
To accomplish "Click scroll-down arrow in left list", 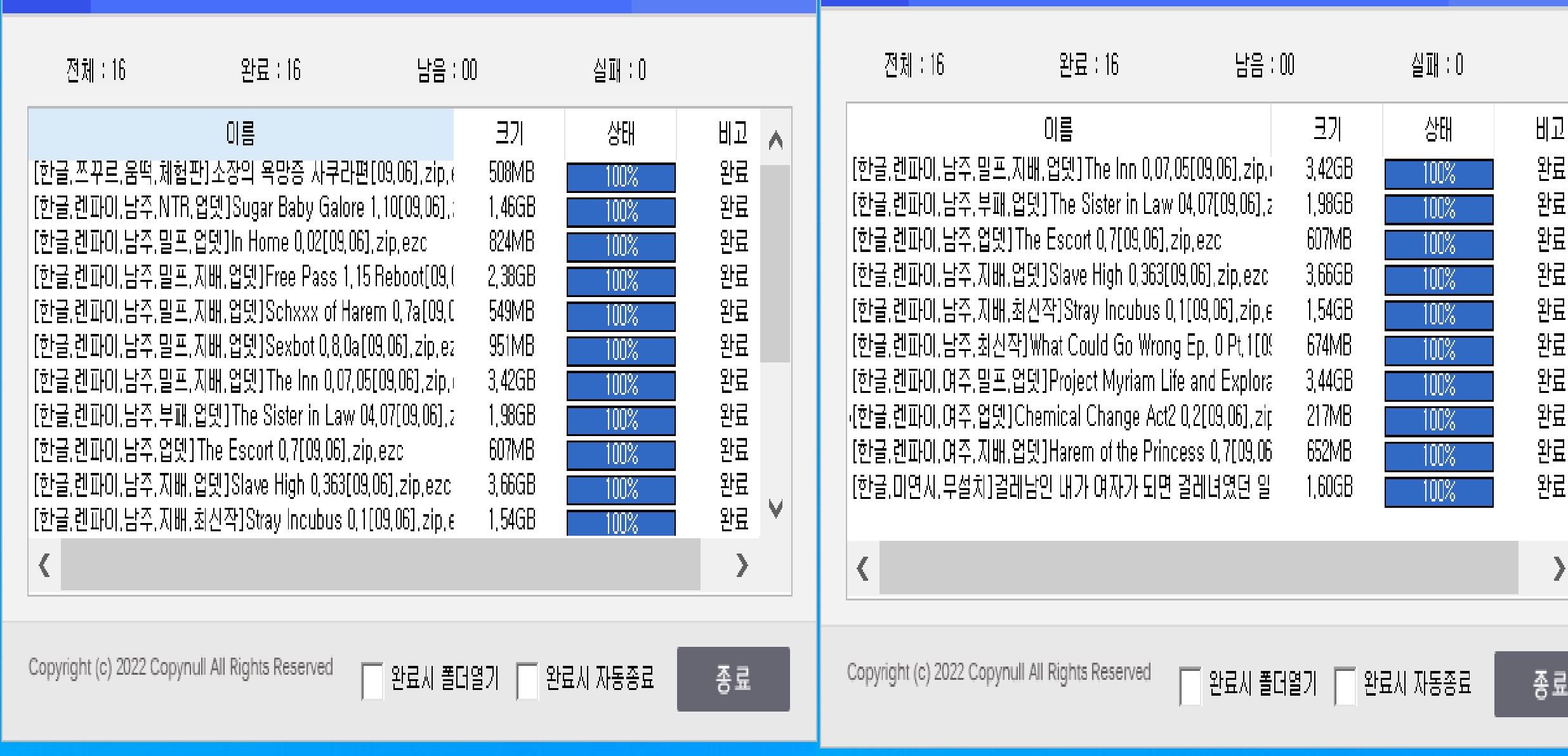I will 775,508.
